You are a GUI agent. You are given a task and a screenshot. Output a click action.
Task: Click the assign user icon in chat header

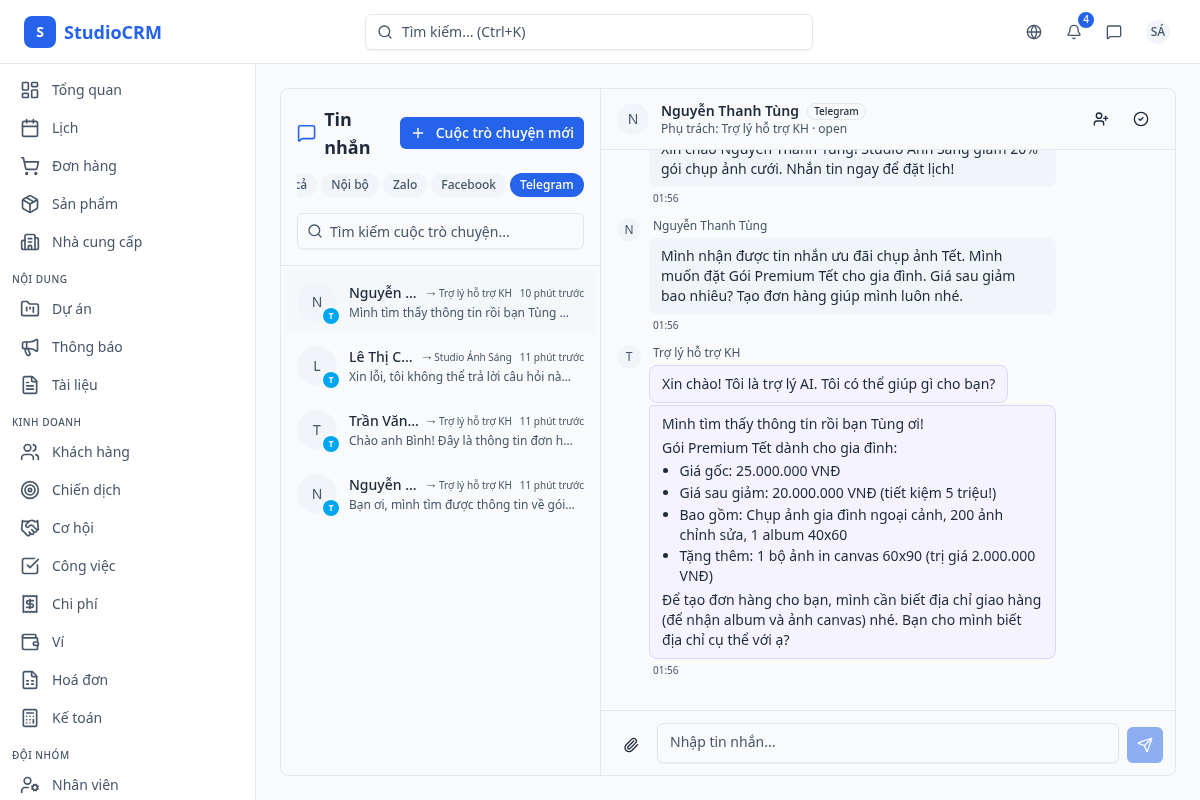click(1101, 119)
